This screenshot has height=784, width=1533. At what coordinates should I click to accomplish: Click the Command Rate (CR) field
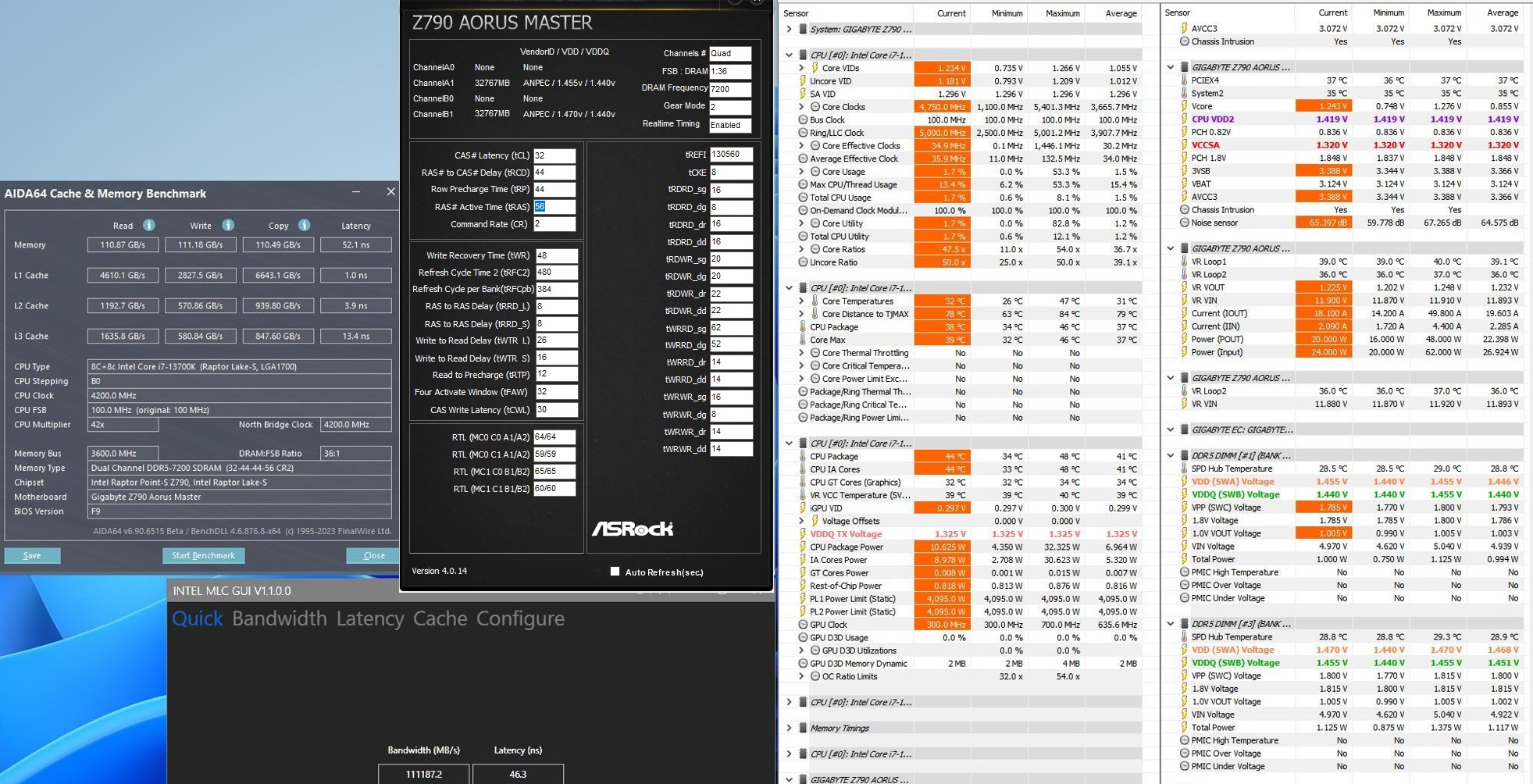(554, 224)
